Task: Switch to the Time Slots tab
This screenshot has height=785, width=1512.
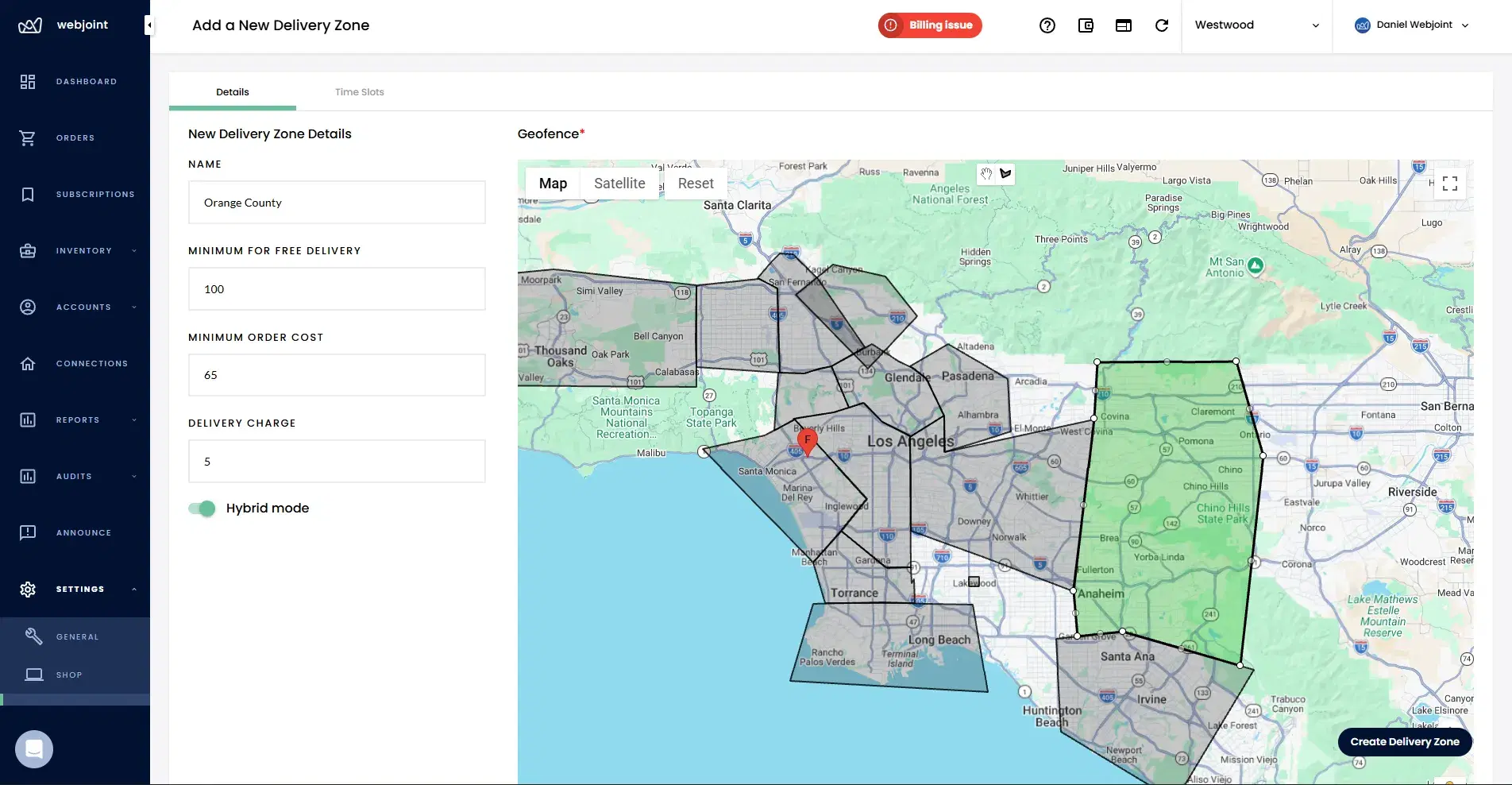Action: tap(360, 91)
